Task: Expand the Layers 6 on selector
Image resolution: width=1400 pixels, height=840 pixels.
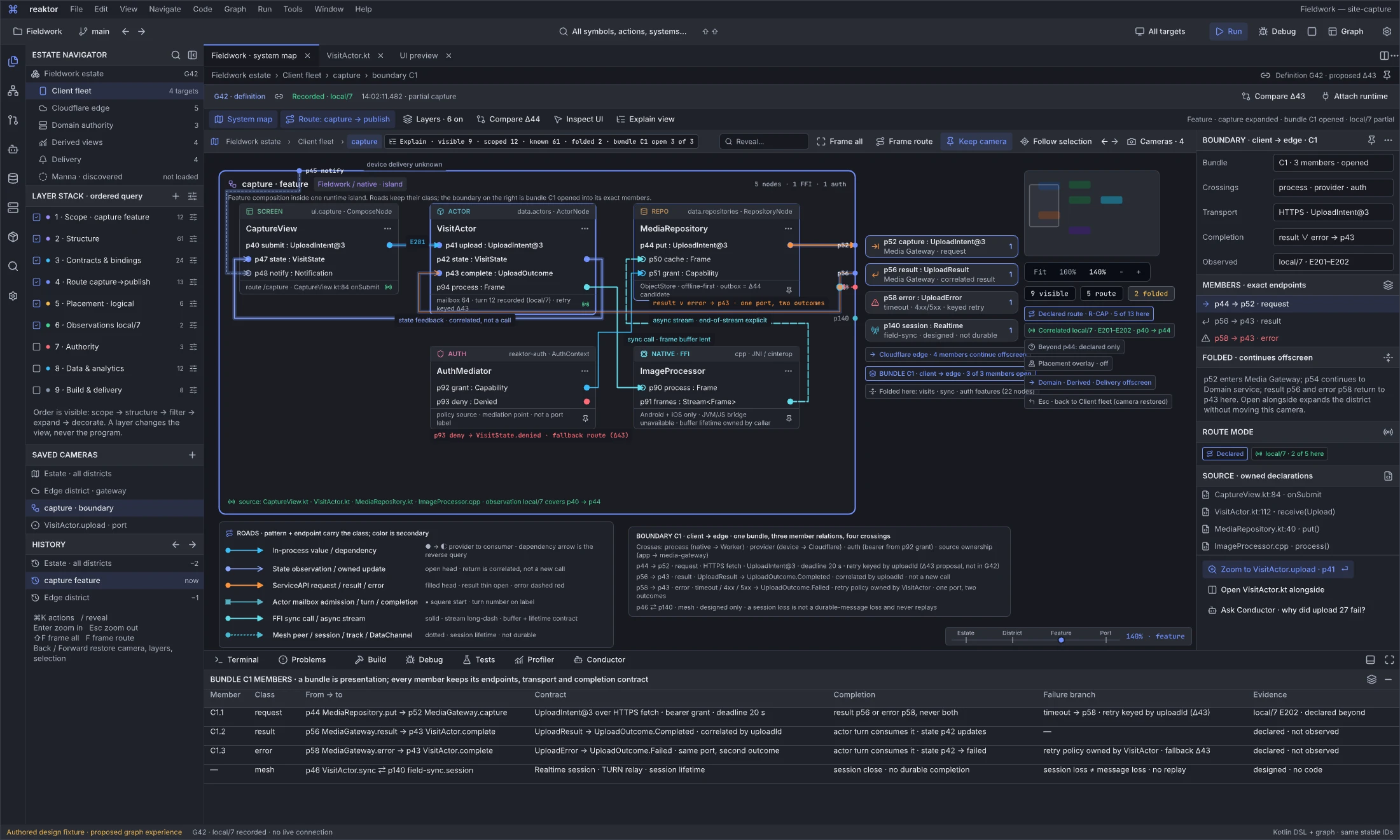Action: click(433, 119)
